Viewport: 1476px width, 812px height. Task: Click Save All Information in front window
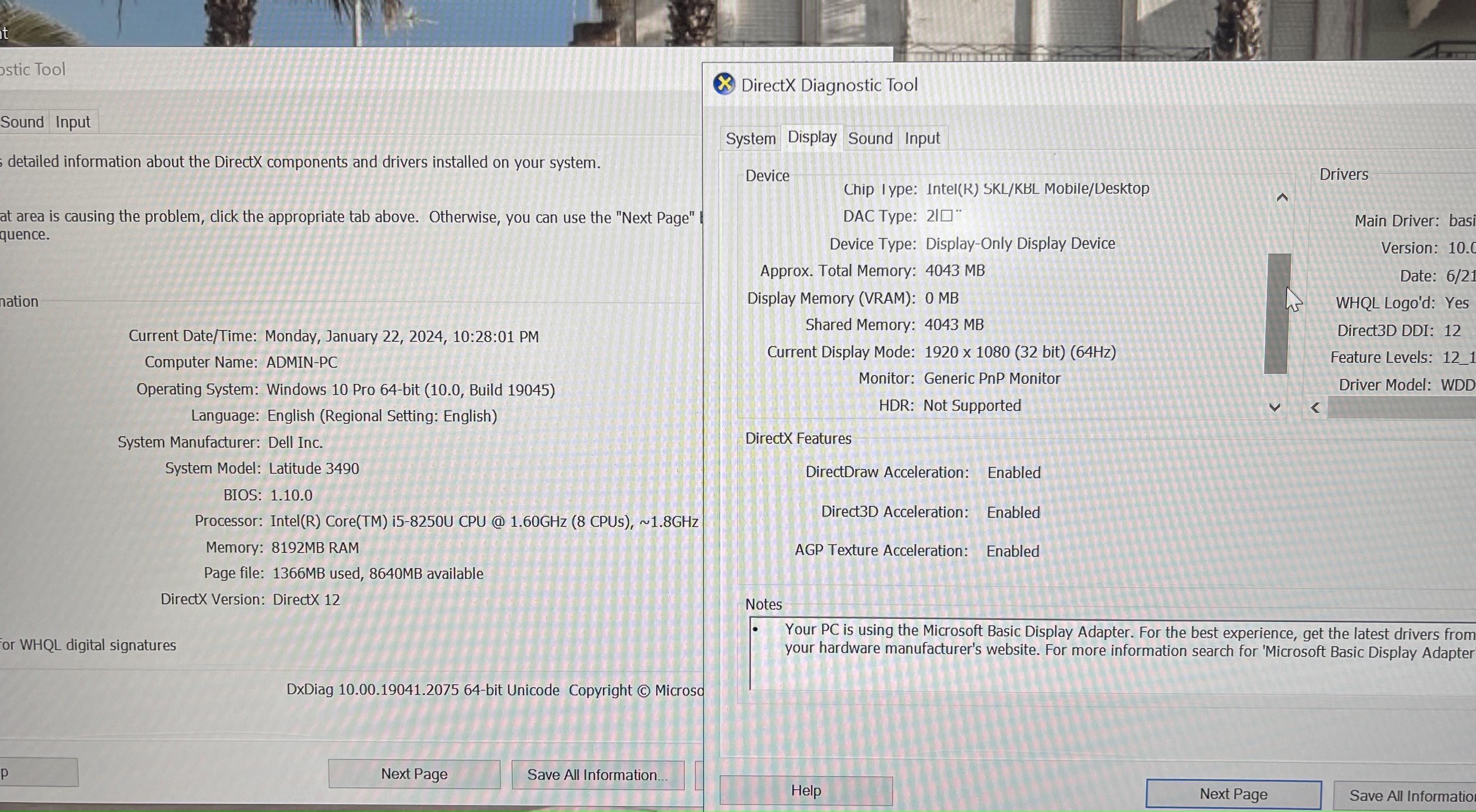[x=1405, y=796]
